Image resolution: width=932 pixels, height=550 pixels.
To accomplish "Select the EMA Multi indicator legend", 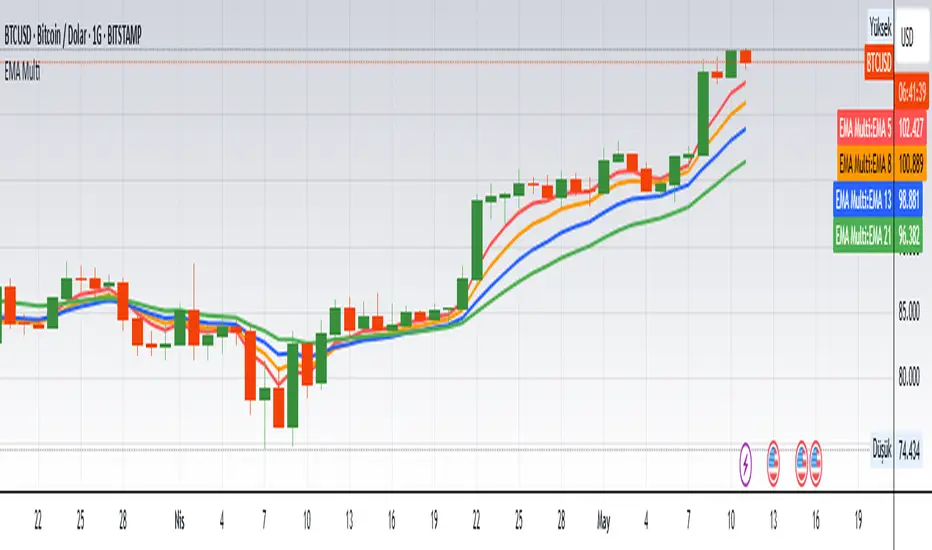I will (22, 73).
